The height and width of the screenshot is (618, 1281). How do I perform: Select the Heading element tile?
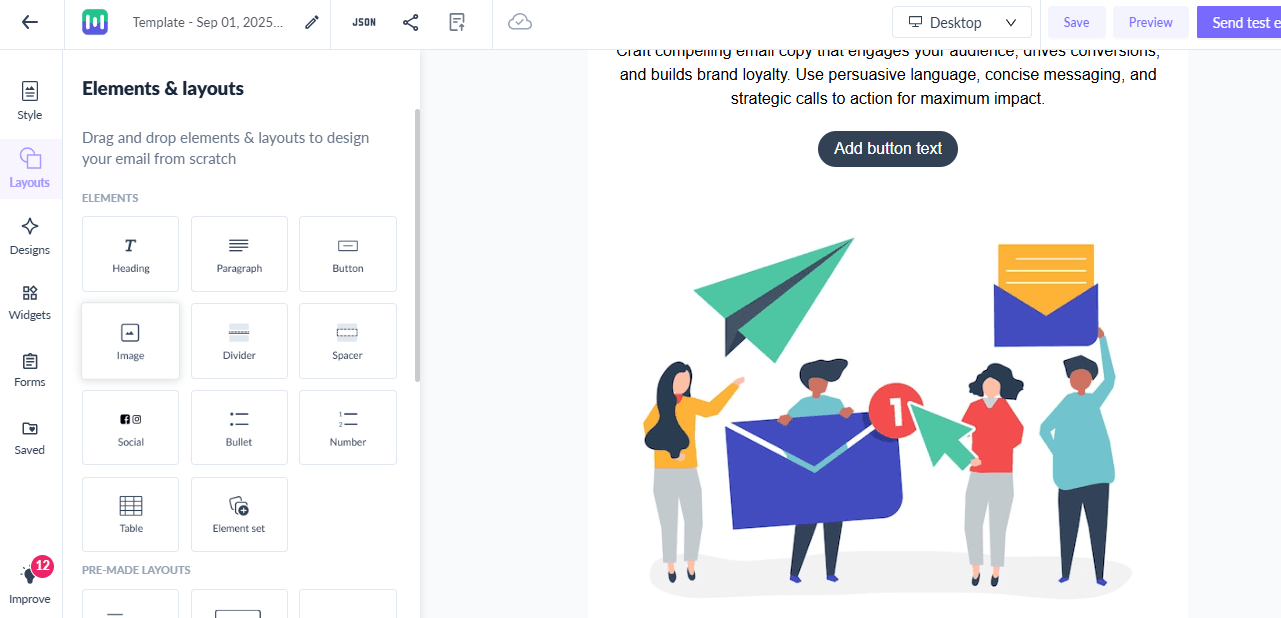pyautogui.click(x=131, y=254)
